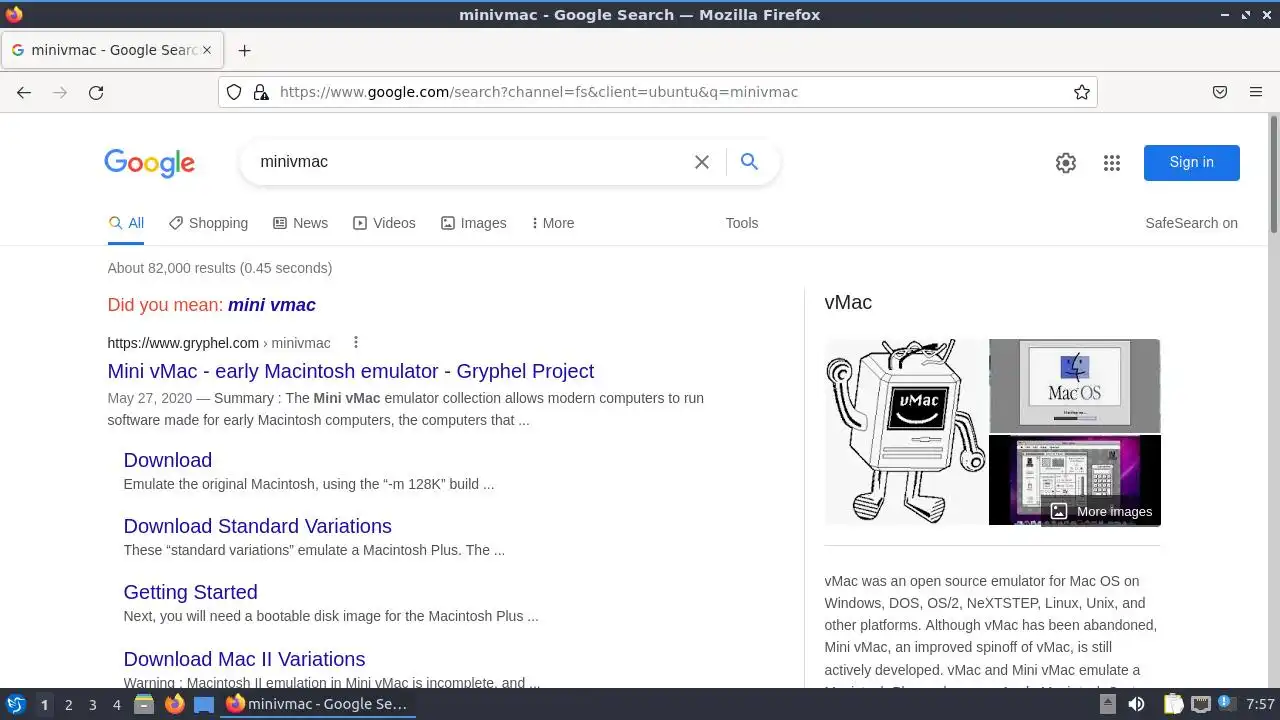Switch to the Images tab
The height and width of the screenshot is (720, 1280).
pyautogui.click(x=473, y=223)
